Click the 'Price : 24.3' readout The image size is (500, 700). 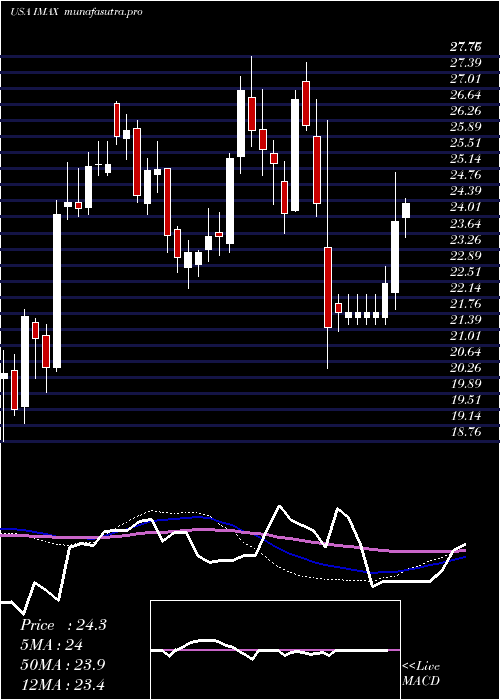pyautogui.click(x=63, y=625)
